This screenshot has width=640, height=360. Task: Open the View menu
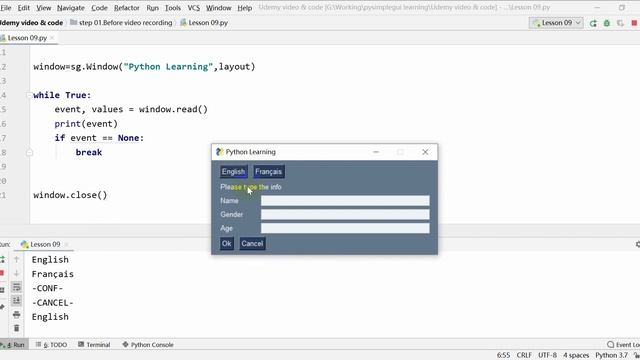(43, 8)
